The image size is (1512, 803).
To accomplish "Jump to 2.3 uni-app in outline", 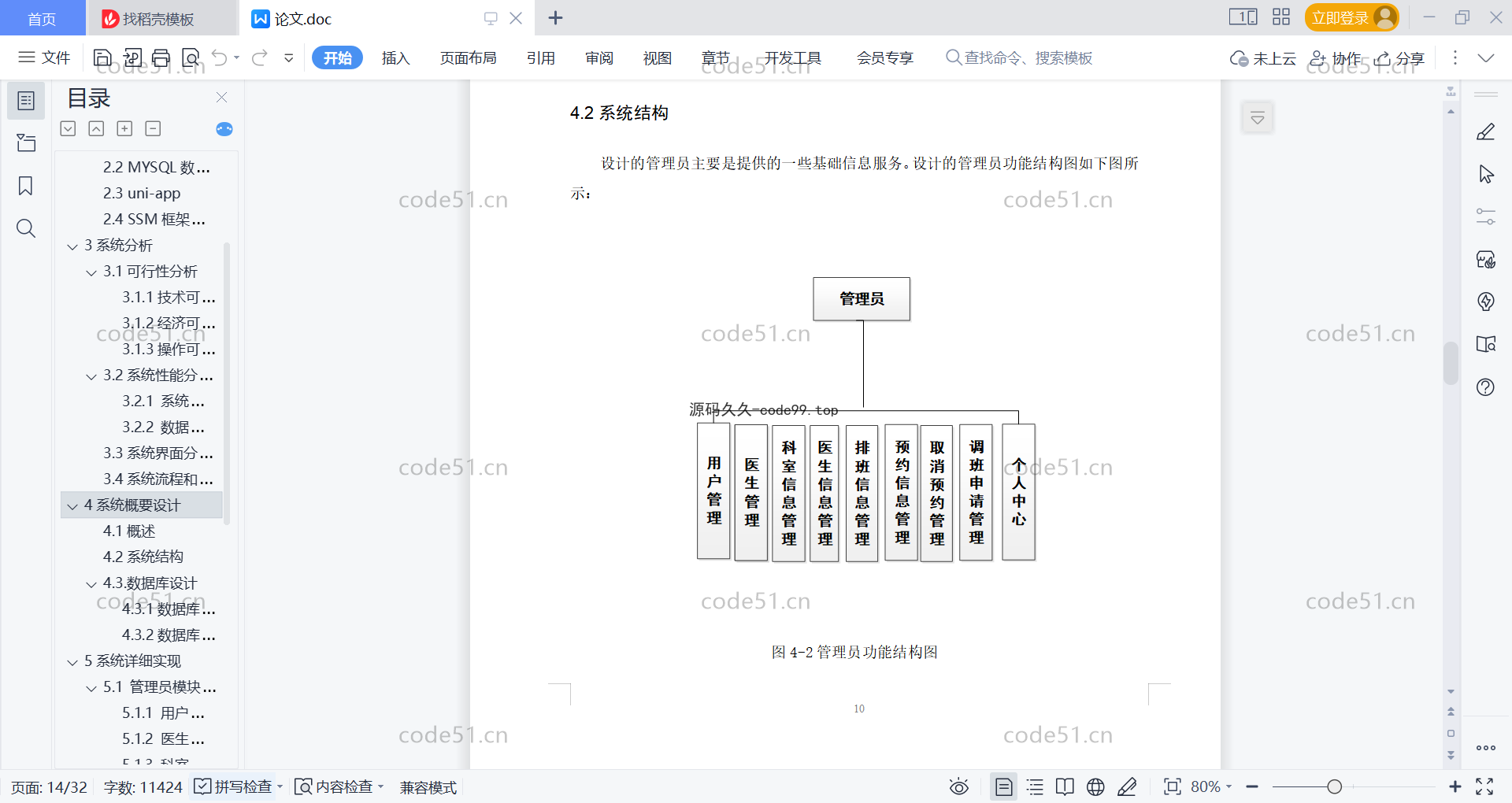I will [142, 193].
